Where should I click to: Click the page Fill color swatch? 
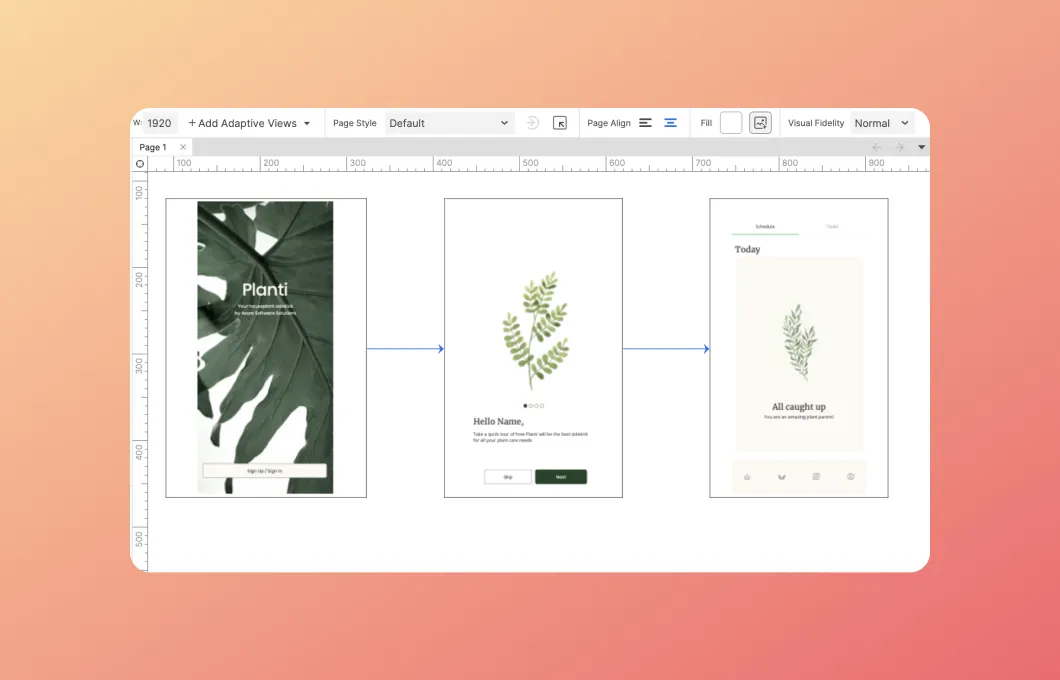(x=731, y=123)
